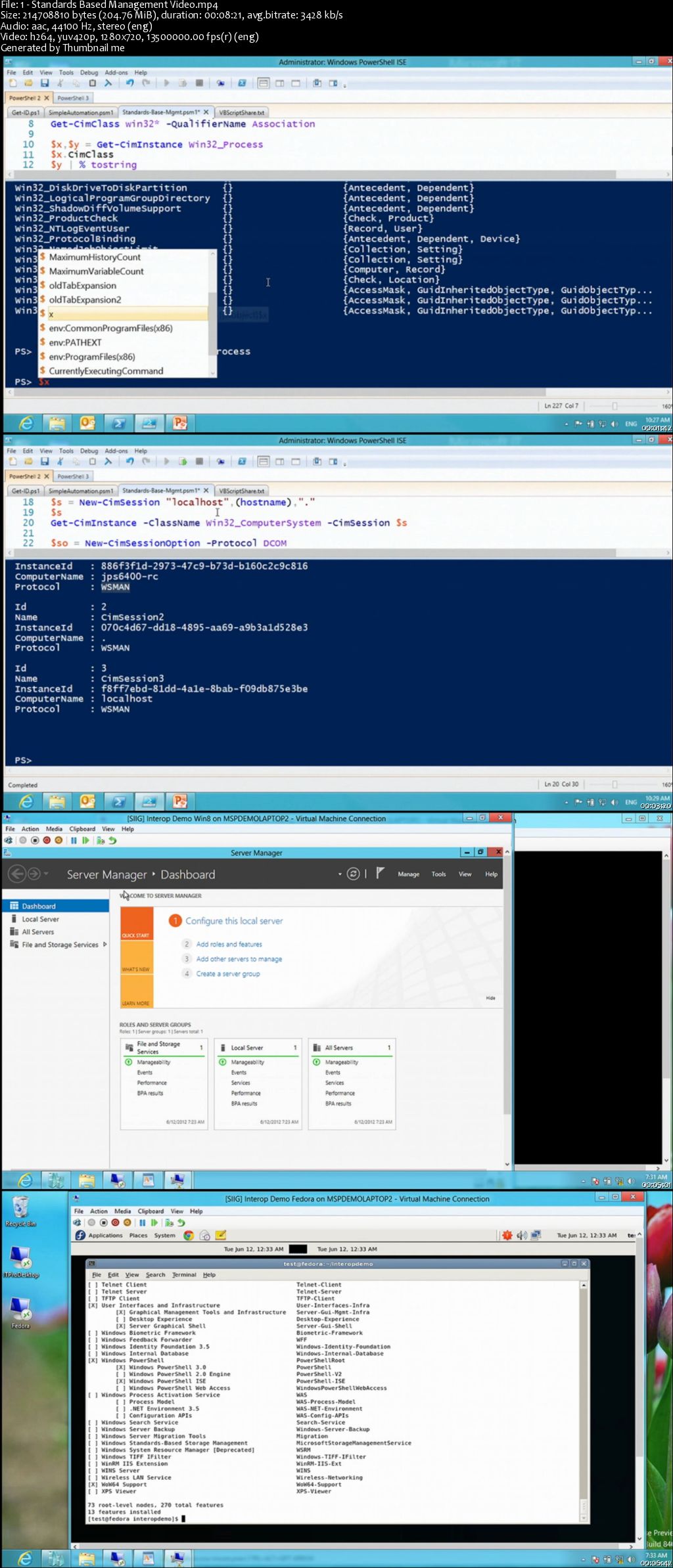
Task: Click Ctrl+Alt+Delete icon in Win8 VM Connection toolbar
Action: [x=9, y=840]
